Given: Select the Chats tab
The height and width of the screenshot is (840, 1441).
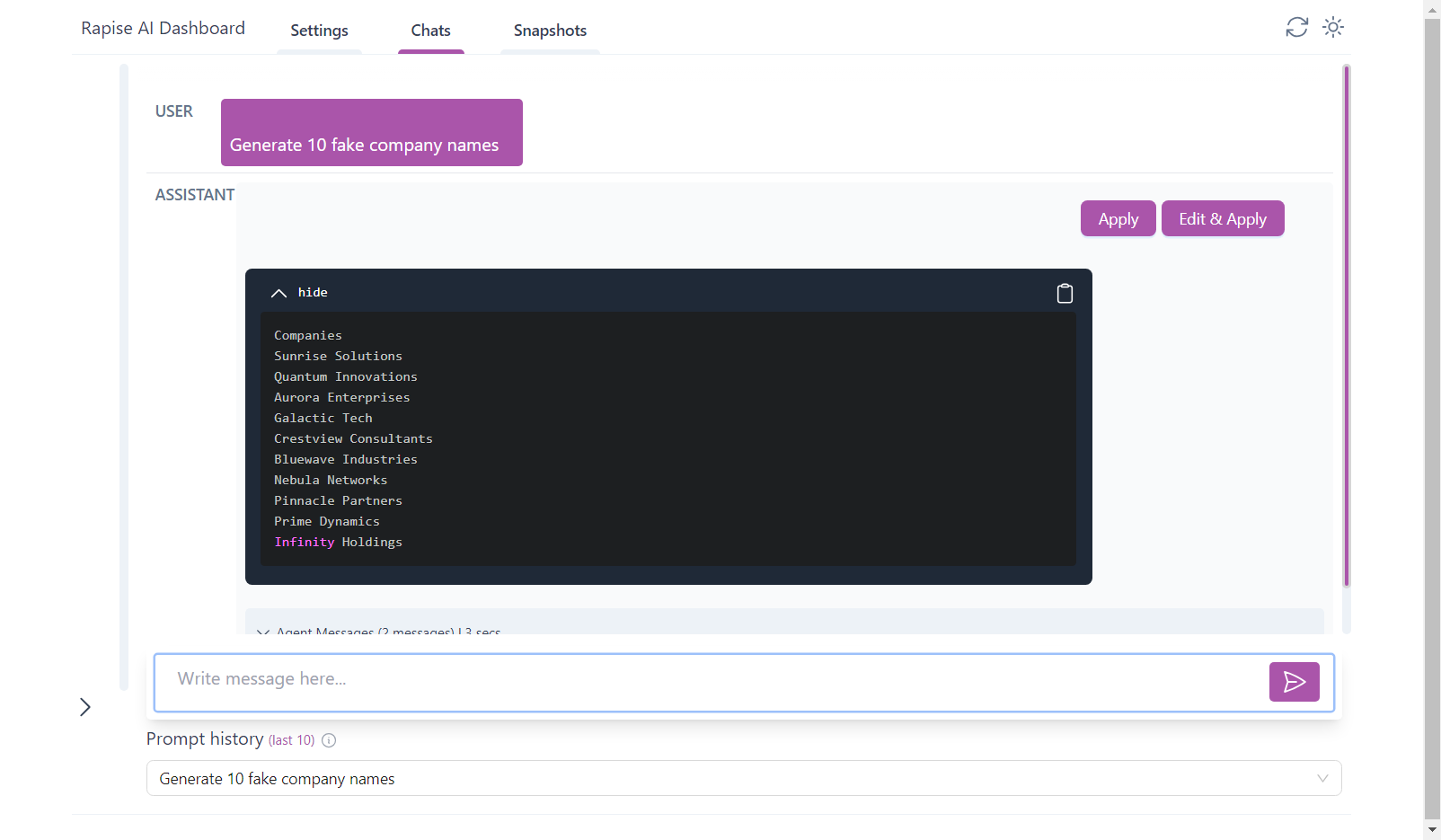Looking at the screenshot, I should point(430,31).
